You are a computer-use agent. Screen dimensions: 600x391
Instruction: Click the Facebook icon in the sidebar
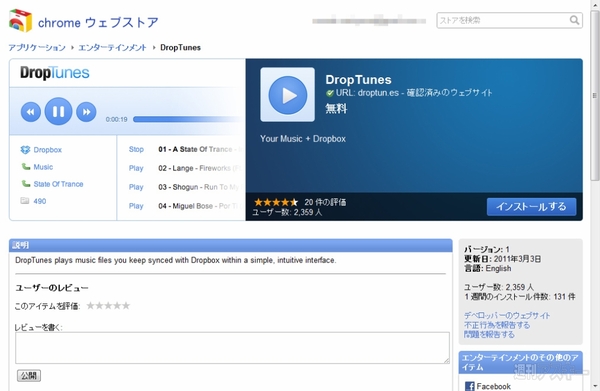[x=470, y=386]
